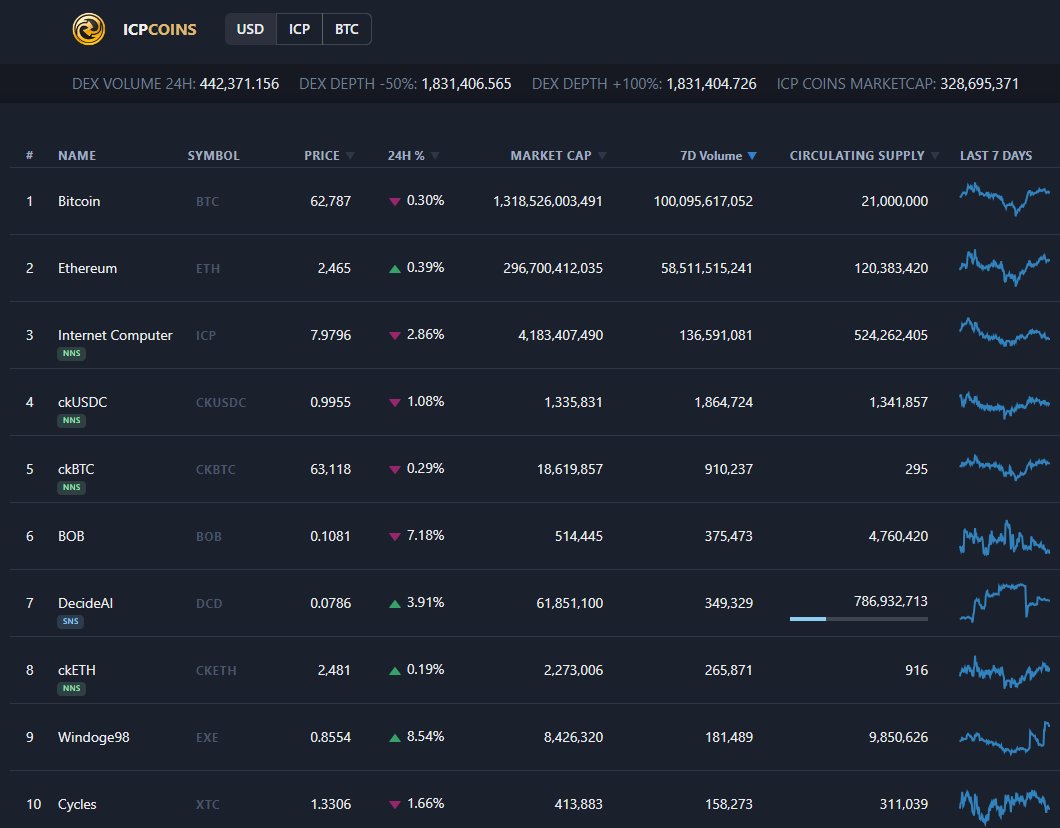The height and width of the screenshot is (828, 1060).
Task: Sort by PRICE arrow
Action: (x=350, y=155)
